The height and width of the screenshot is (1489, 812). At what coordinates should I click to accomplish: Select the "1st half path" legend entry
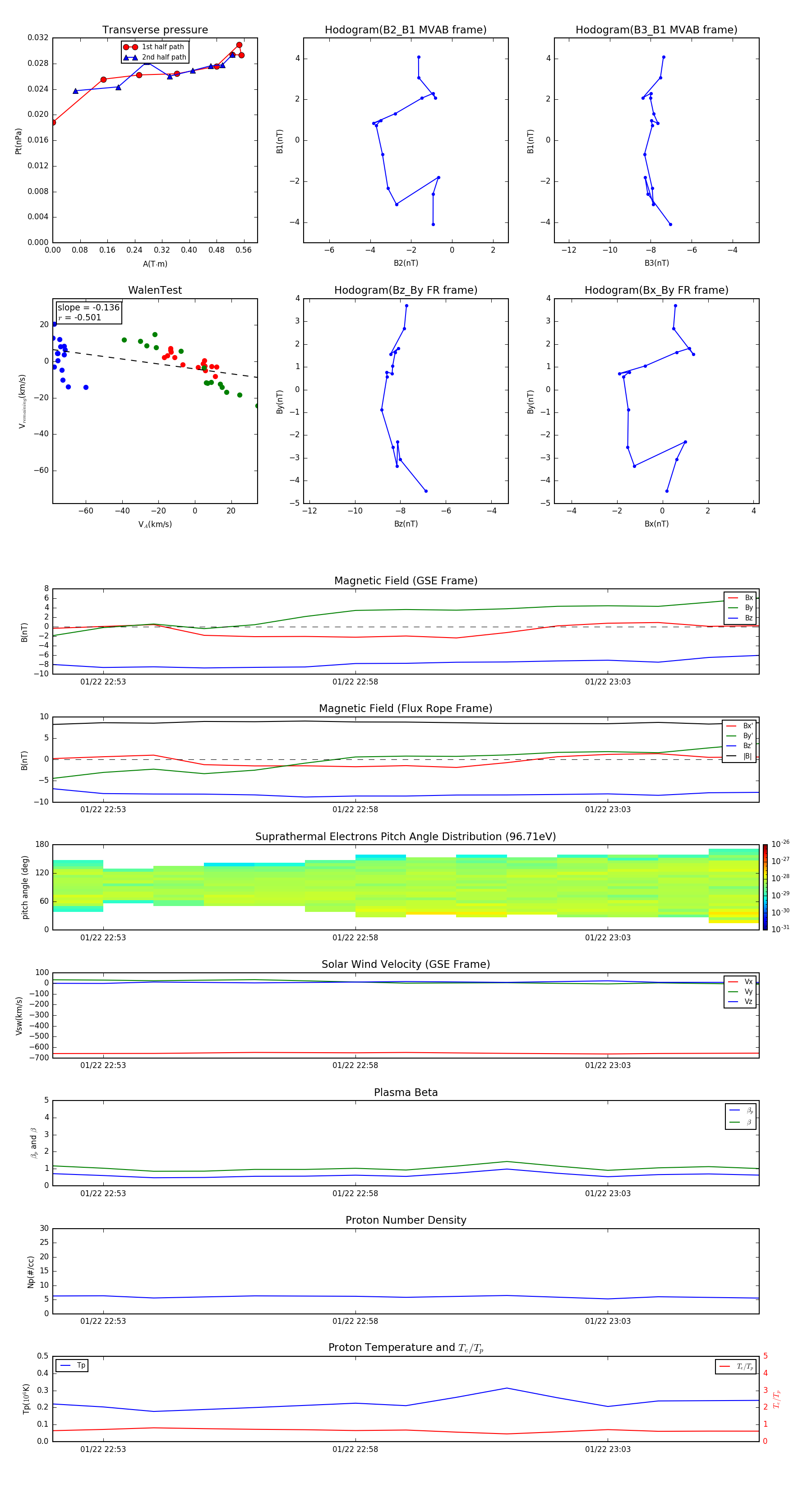[x=154, y=47]
